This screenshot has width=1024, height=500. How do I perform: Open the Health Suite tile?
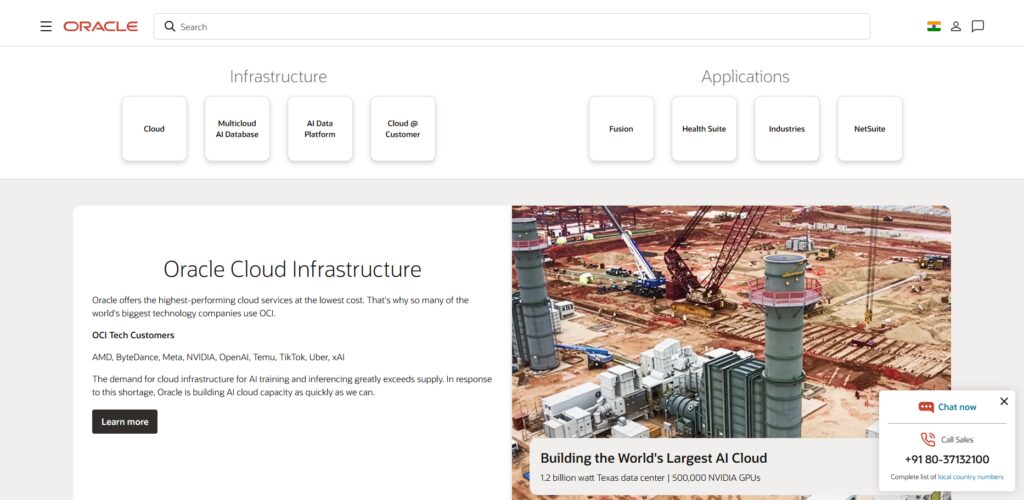[x=704, y=129]
